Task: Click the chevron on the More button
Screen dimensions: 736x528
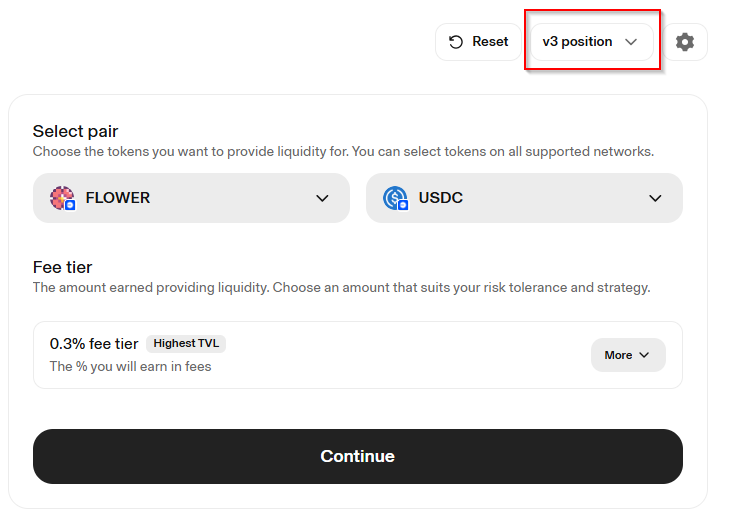Action: [644, 355]
